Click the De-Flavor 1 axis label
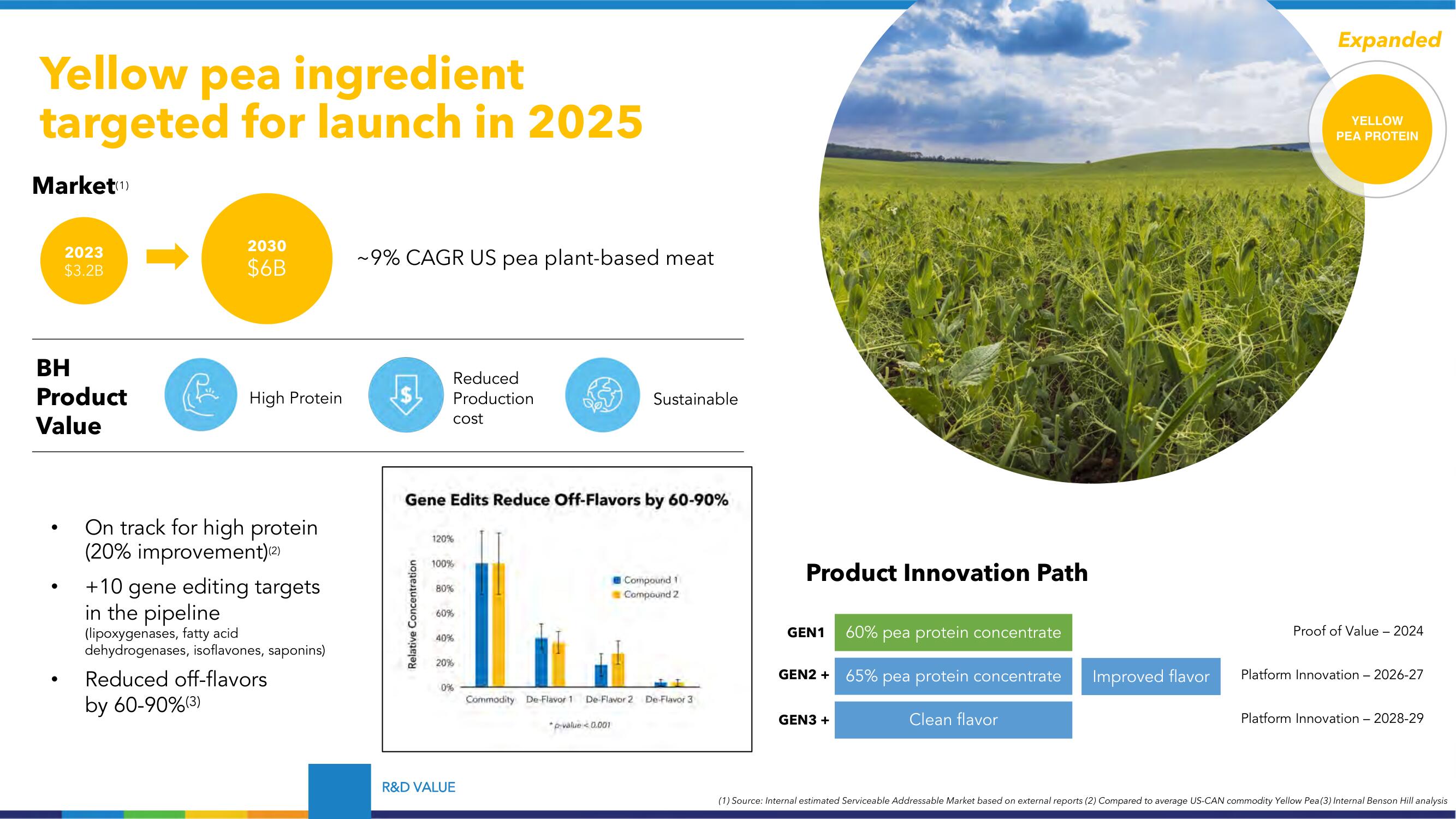 (549, 699)
